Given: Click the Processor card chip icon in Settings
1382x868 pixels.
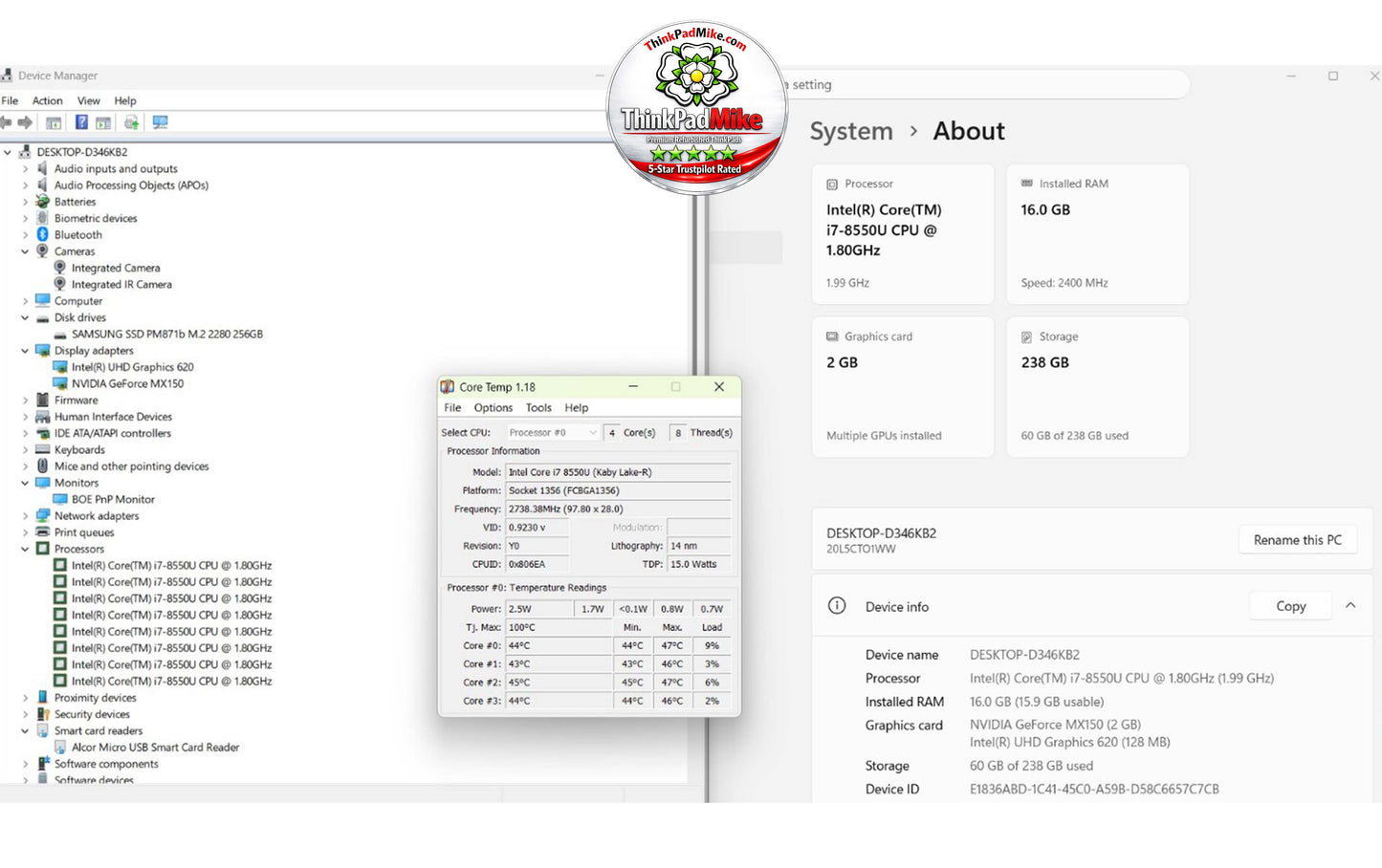Looking at the screenshot, I should (832, 184).
